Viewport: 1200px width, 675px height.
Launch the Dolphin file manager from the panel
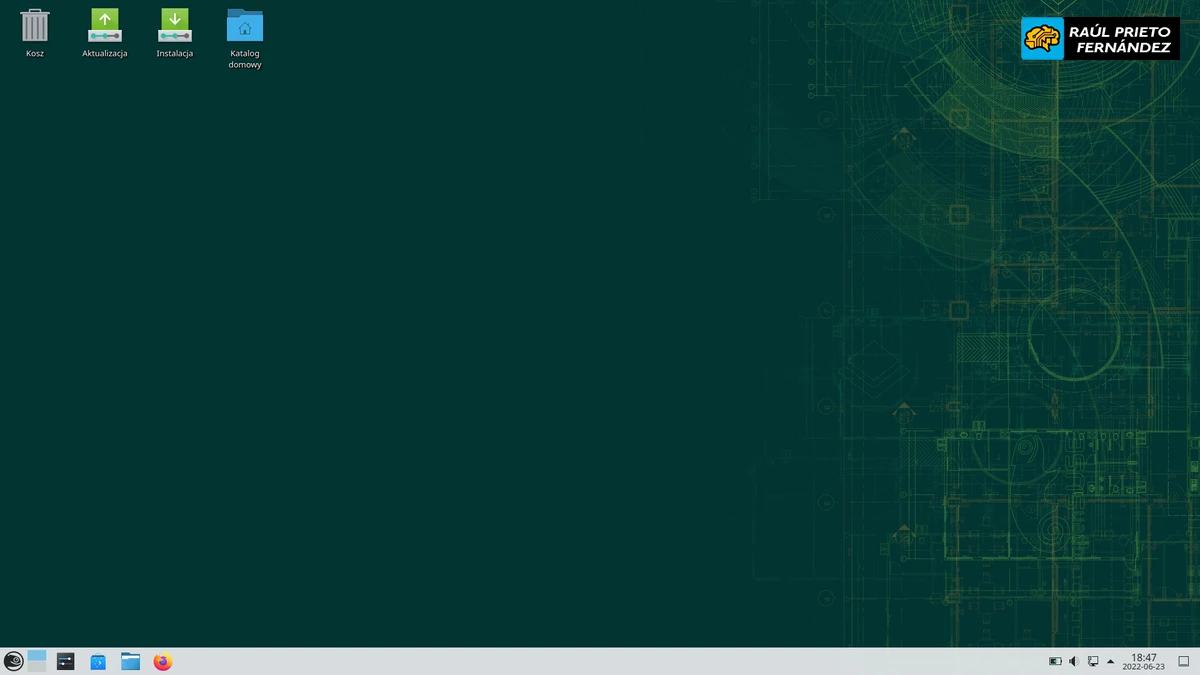click(130, 661)
